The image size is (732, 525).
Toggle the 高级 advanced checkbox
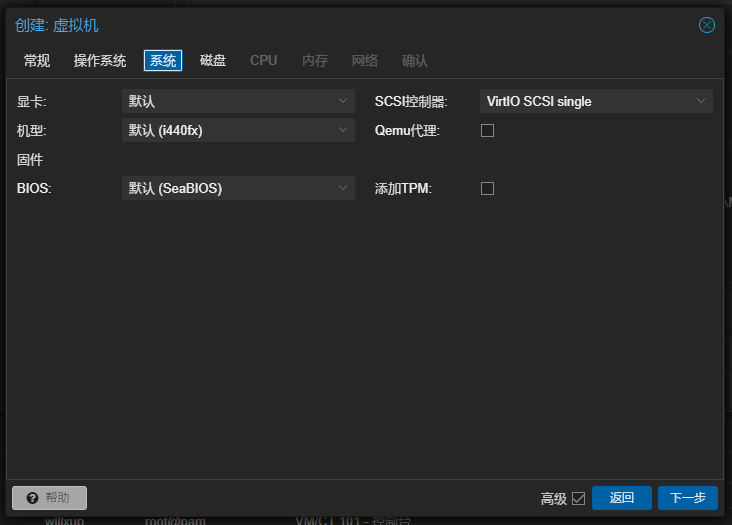(x=578, y=498)
